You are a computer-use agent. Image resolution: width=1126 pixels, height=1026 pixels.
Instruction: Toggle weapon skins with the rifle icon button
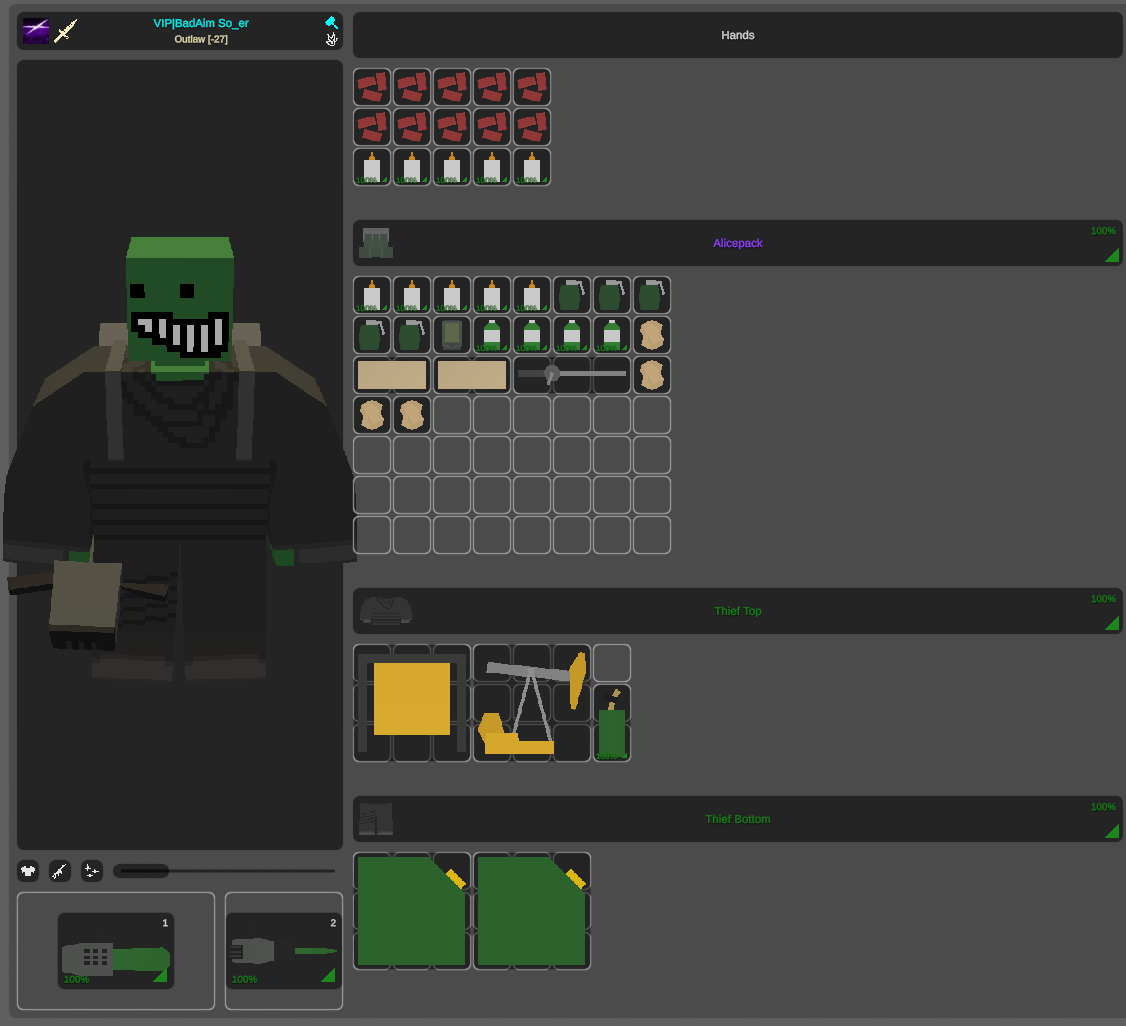(60, 871)
